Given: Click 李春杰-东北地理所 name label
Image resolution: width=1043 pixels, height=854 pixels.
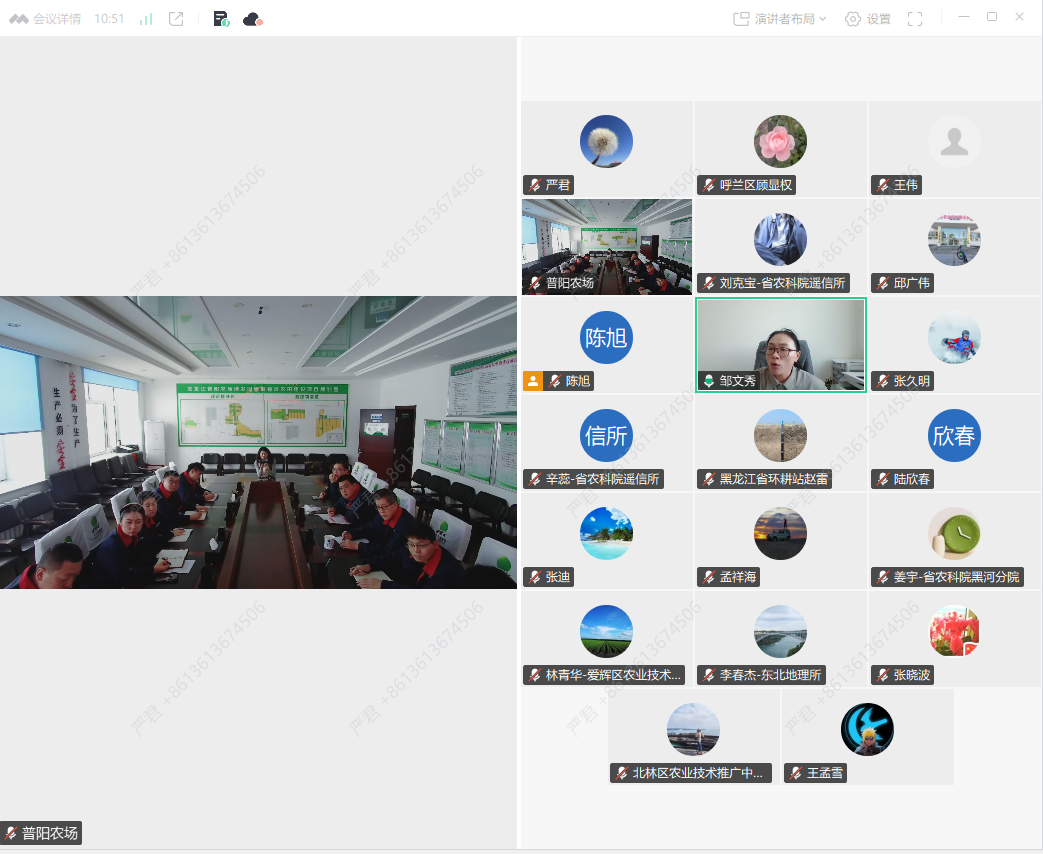Looking at the screenshot, I should pyautogui.click(x=770, y=675).
